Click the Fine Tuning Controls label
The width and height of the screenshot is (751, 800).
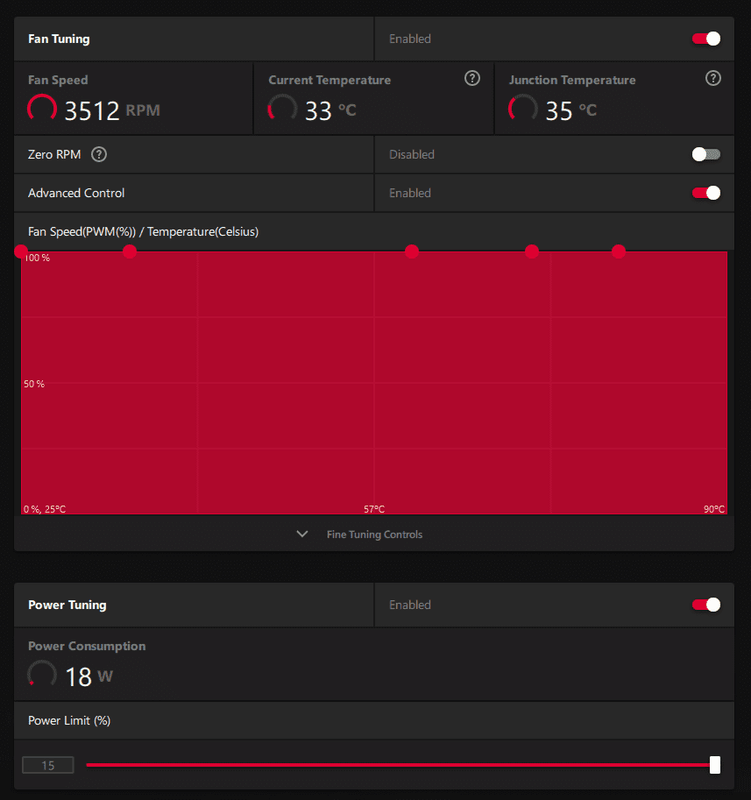coord(374,535)
